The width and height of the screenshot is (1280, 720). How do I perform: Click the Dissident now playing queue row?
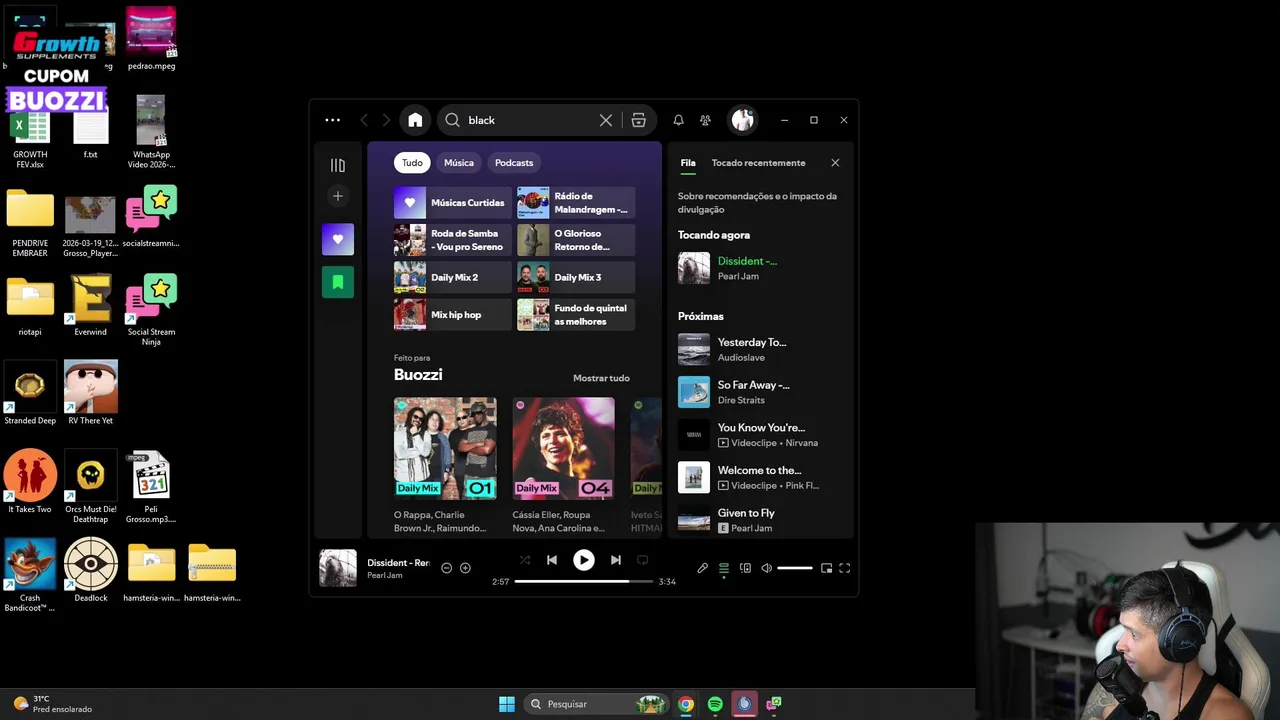[760, 268]
